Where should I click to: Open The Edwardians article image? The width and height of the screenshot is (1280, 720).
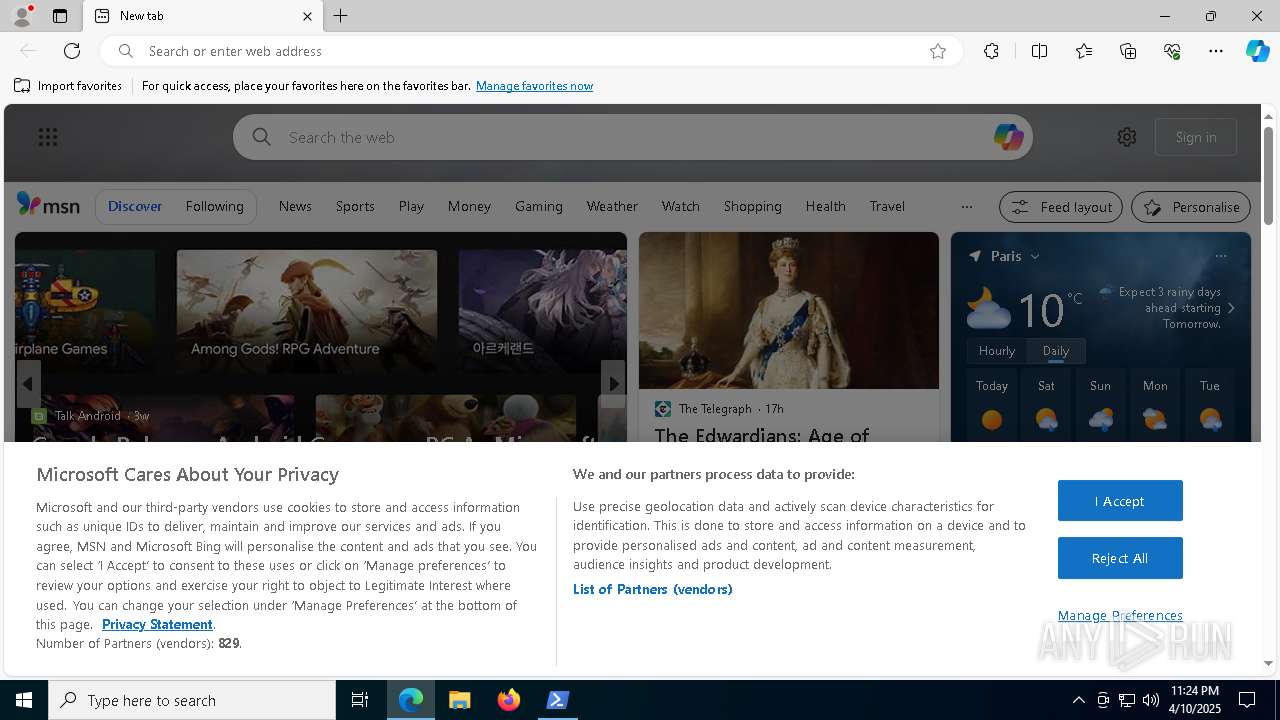[788, 311]
